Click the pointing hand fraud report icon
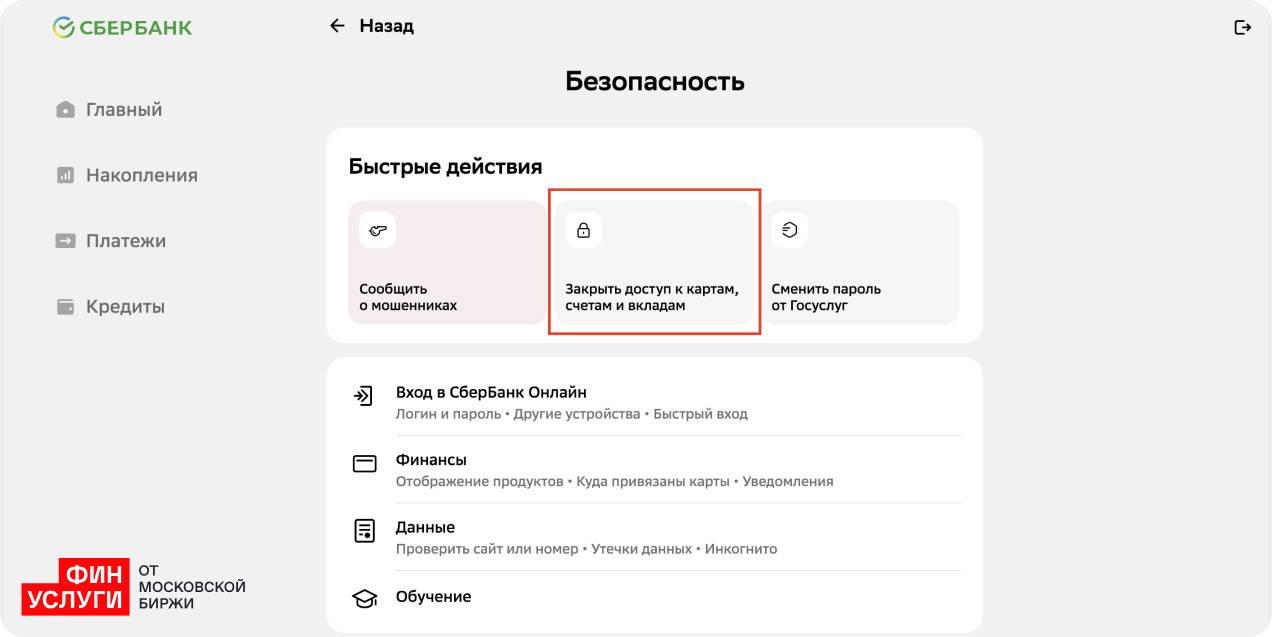This screenshot has width=1272, height=637. pos(378,231)
